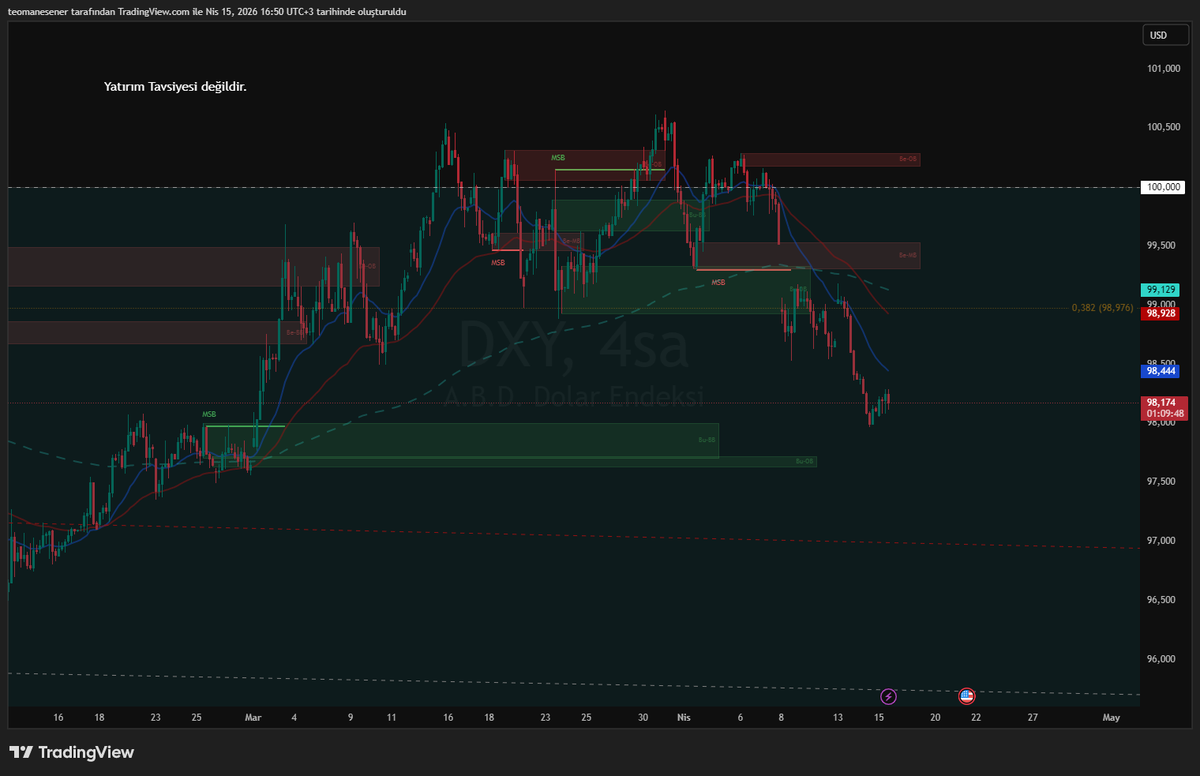Screen dimensions: 1200x776
Task: Click the blue 98,444 moving average label
Action: coord(1161,371)
